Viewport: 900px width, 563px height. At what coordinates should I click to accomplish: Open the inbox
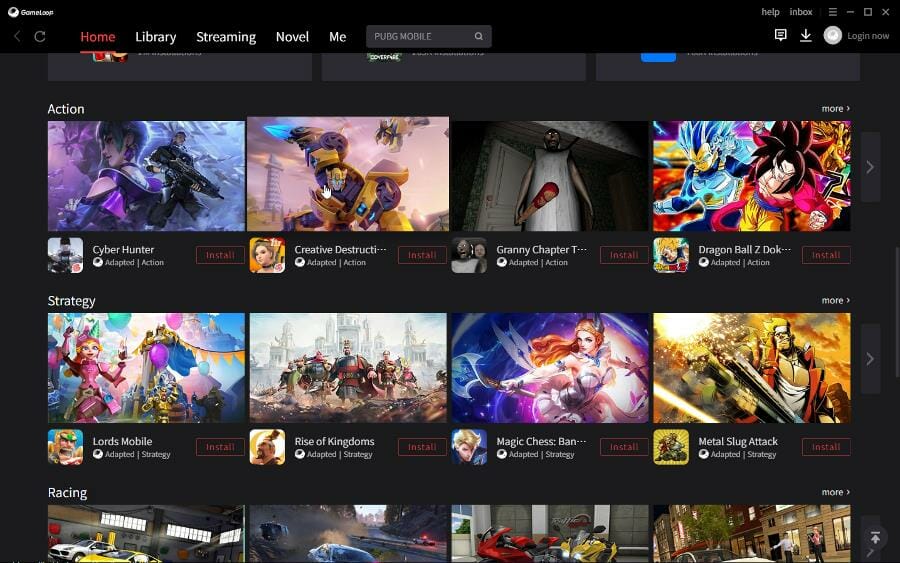(801, 11)
